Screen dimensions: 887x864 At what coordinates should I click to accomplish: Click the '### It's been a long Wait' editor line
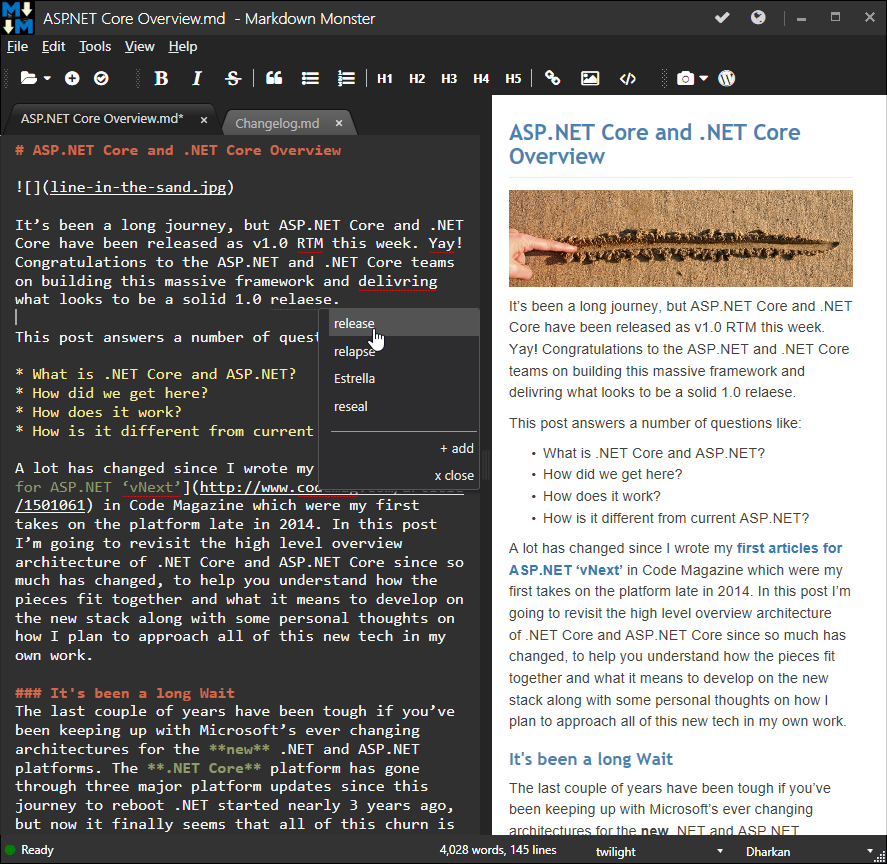pyautogui.click(x=124, y=693)
